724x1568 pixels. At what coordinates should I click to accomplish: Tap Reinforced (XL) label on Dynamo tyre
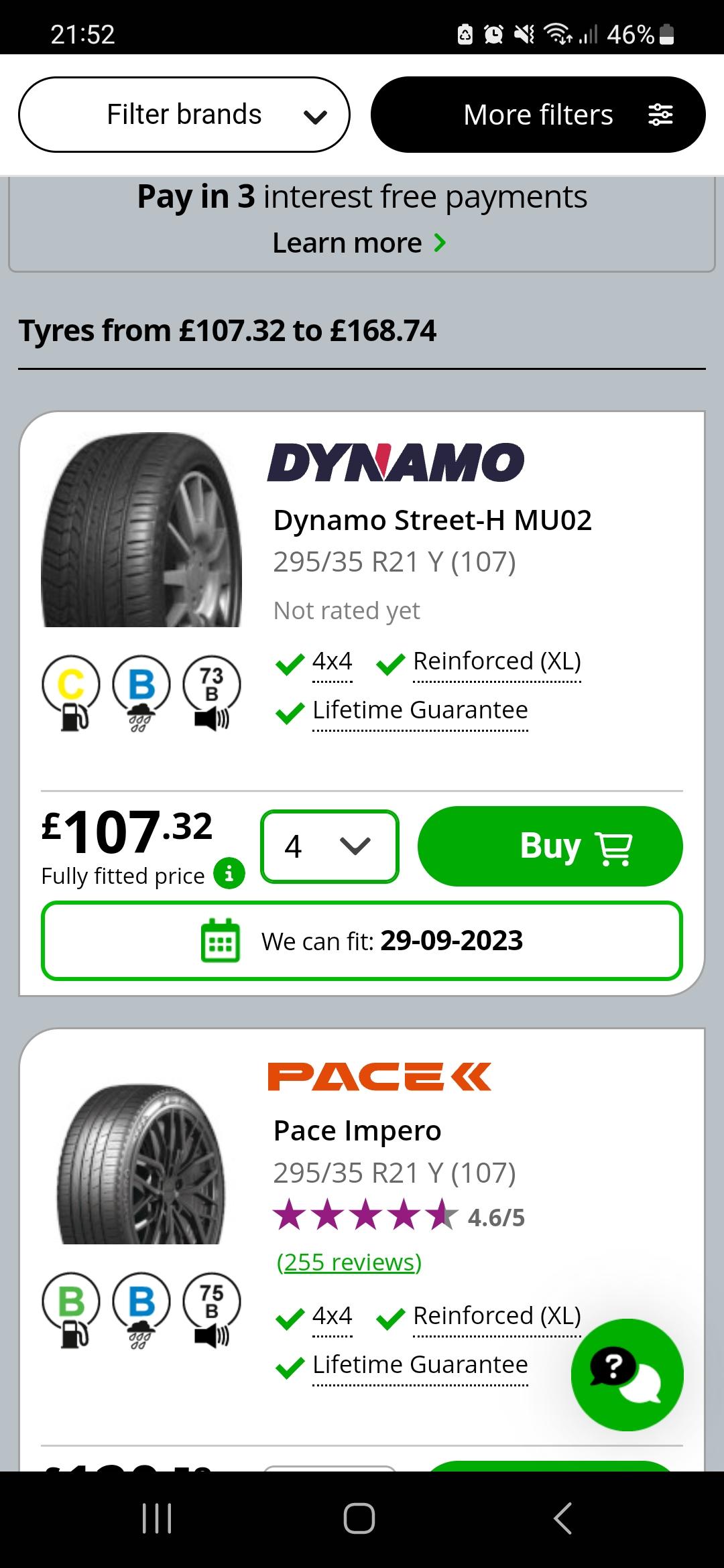click(x=497, y=661)
